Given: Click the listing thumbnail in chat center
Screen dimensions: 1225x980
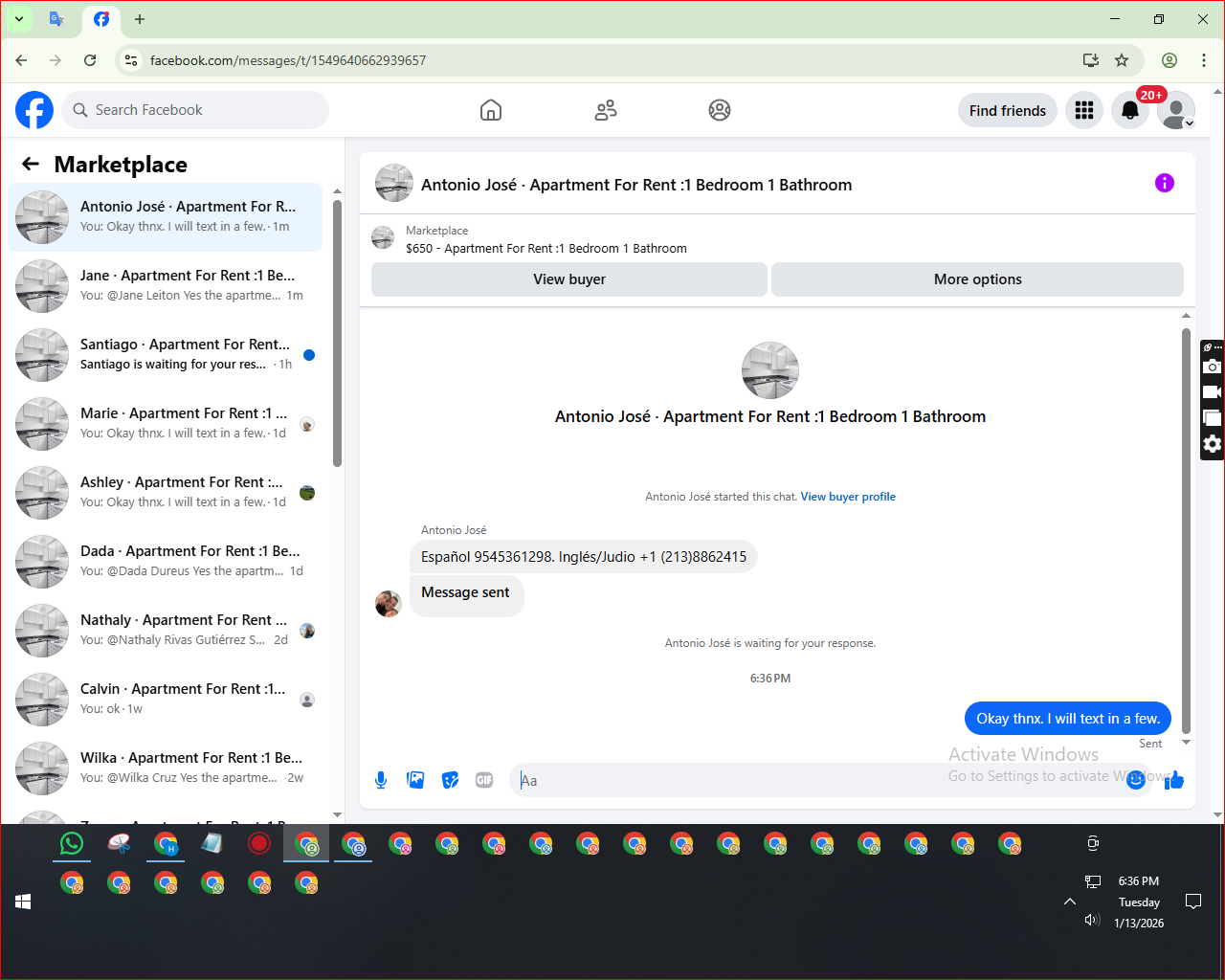Looking at the screenshot, I should coord(770,370).
